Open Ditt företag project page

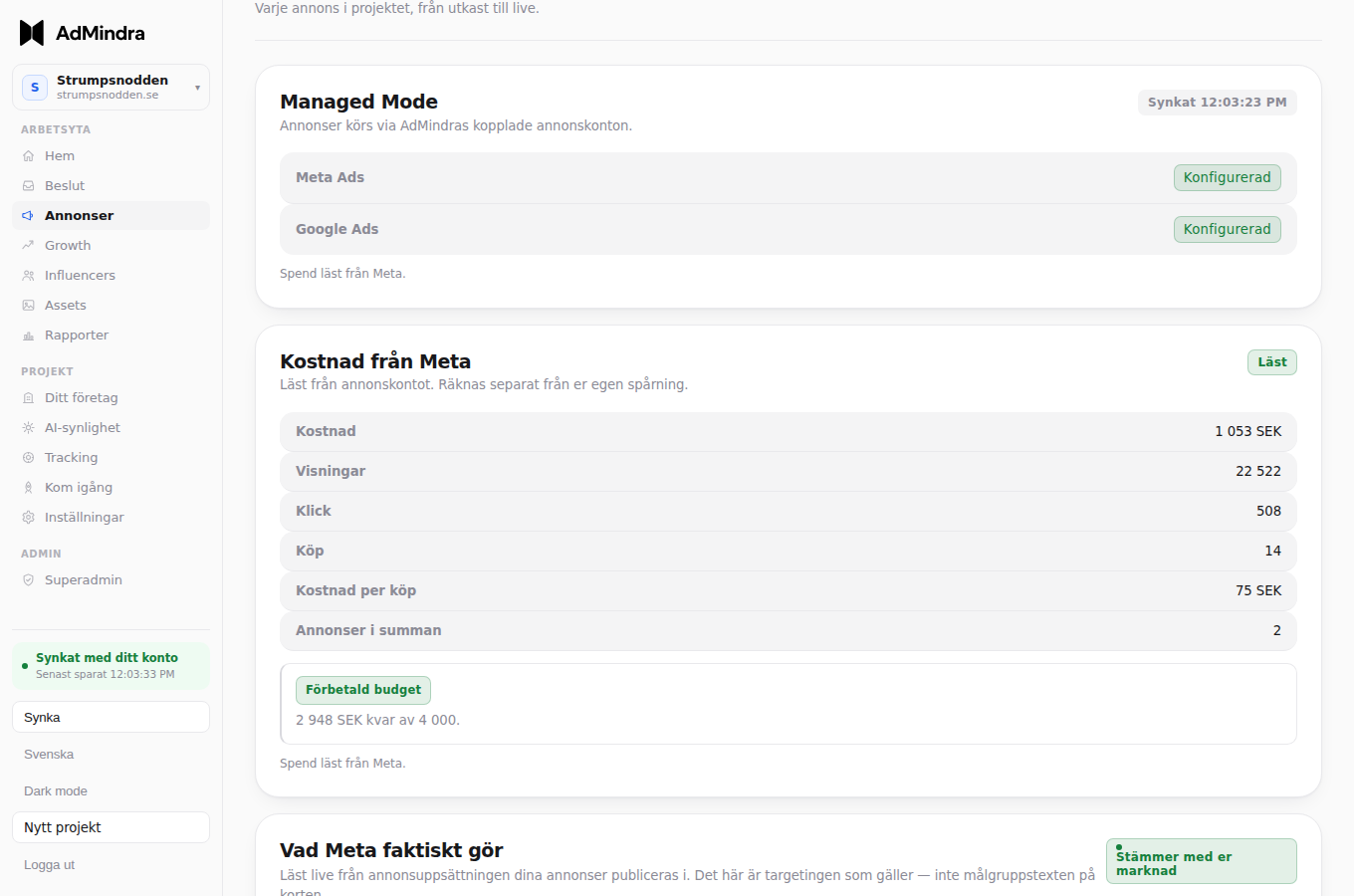point(111,398)
